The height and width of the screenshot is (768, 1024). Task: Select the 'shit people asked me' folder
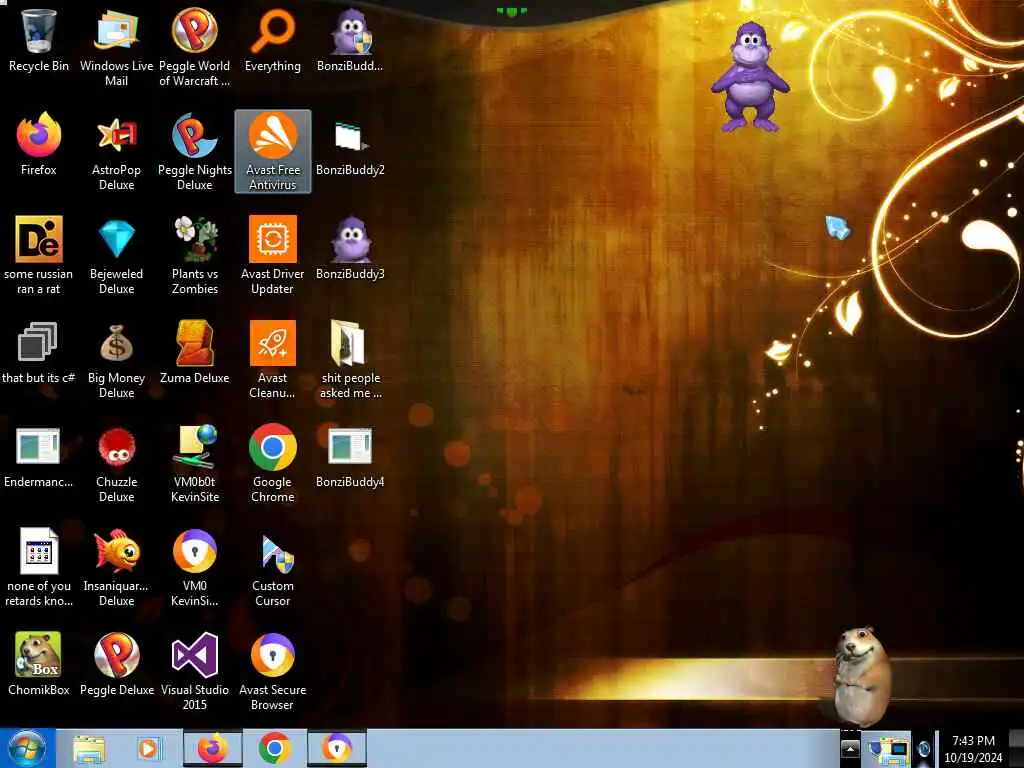(351, 360)
